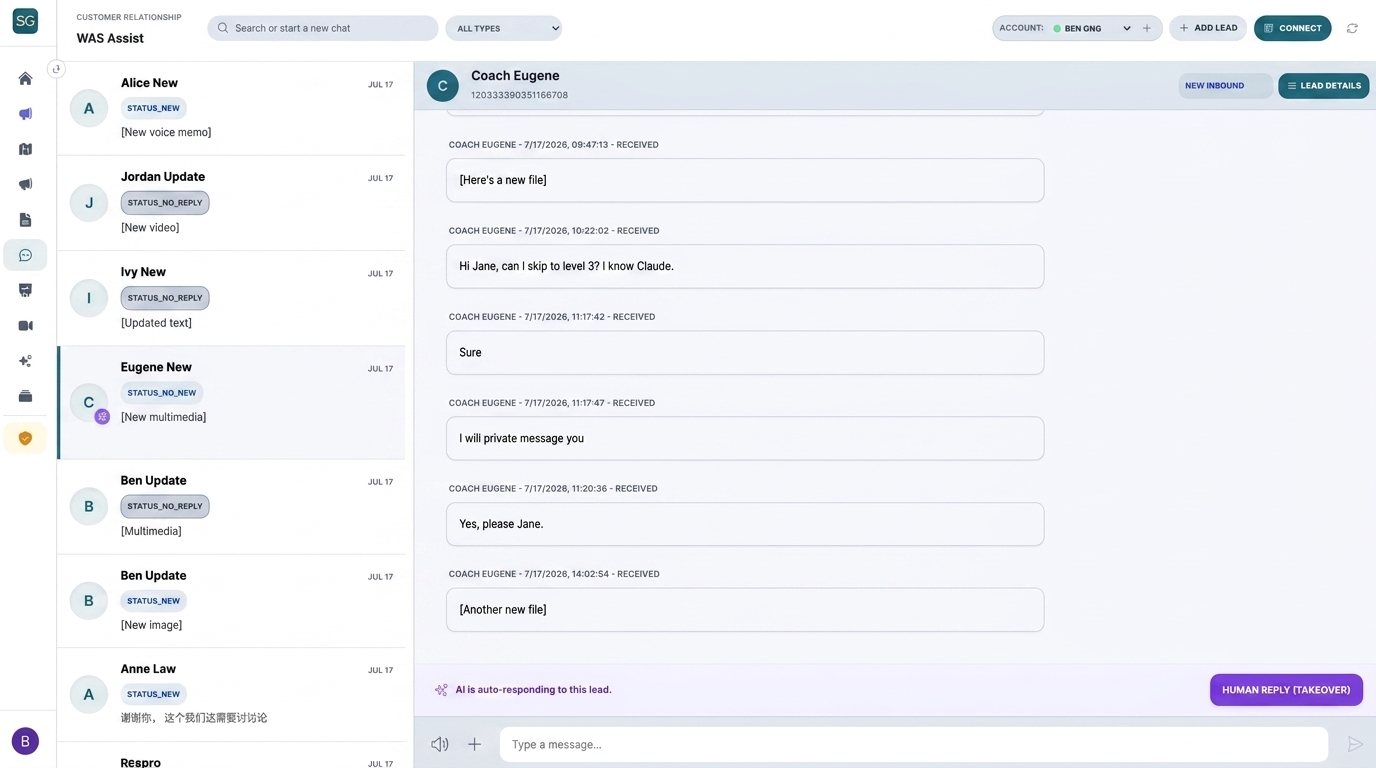Click the send arrow icon
The image size is (1376, 768).
click(1355, 744)
